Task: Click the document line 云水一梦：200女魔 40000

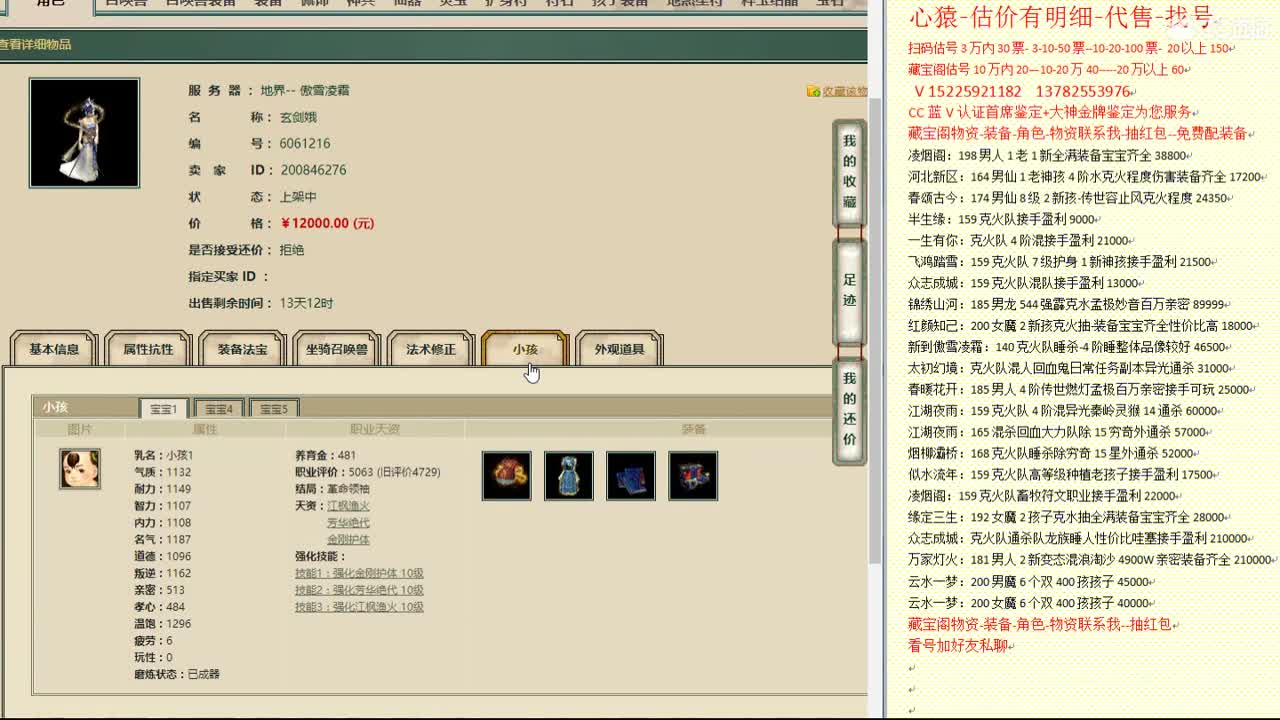Action: pos(1029,603)
